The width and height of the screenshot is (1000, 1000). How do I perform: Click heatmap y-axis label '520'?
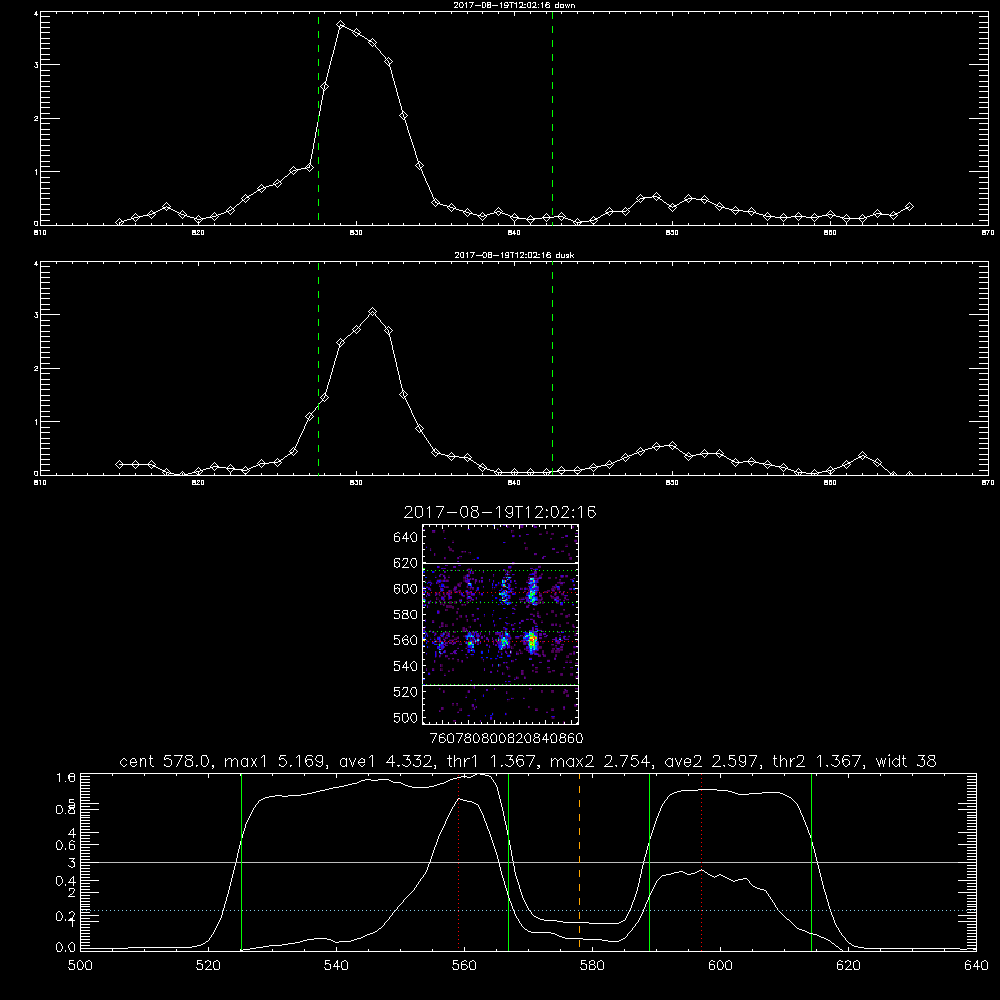pos(406,692)
